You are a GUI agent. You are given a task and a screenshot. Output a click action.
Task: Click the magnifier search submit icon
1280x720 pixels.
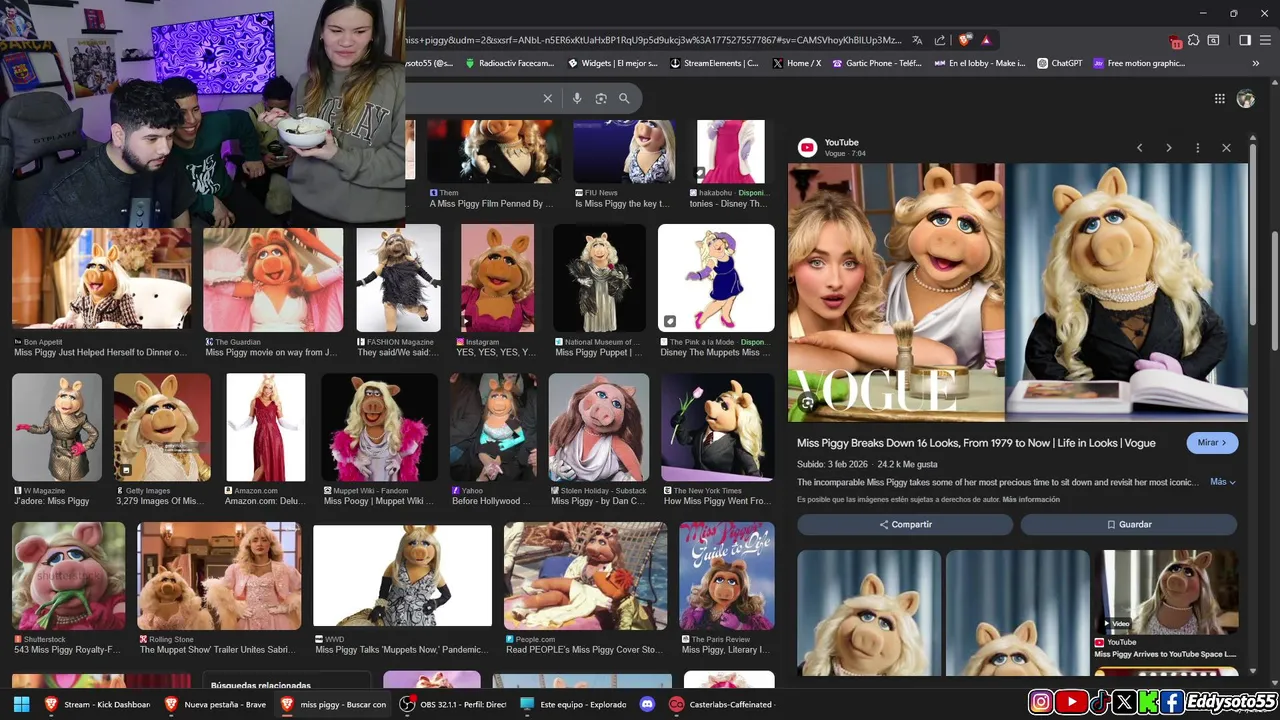[624, 98]
